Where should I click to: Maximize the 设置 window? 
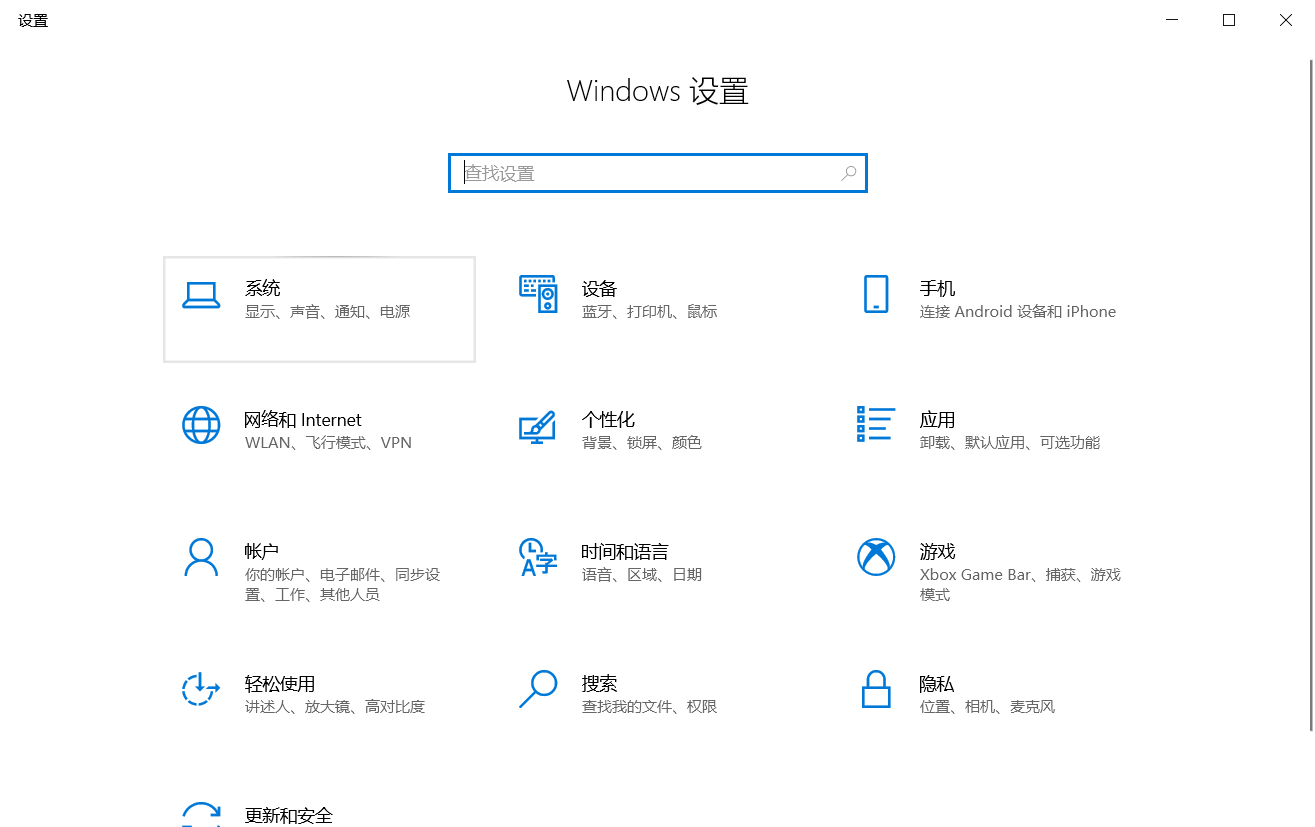coord(1229,20)
